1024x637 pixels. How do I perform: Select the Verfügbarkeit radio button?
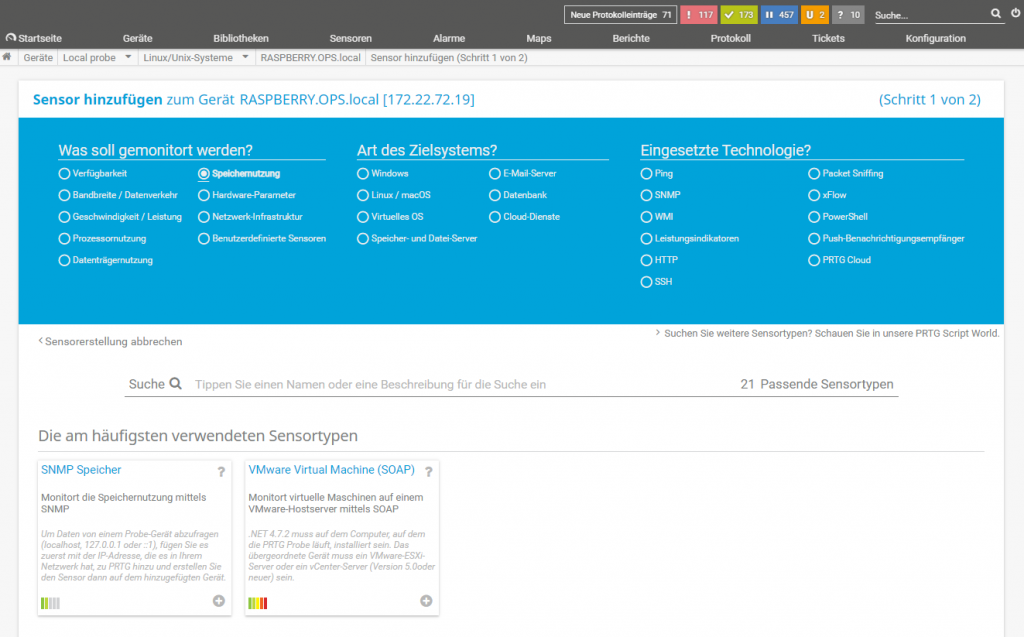(65, 174)
